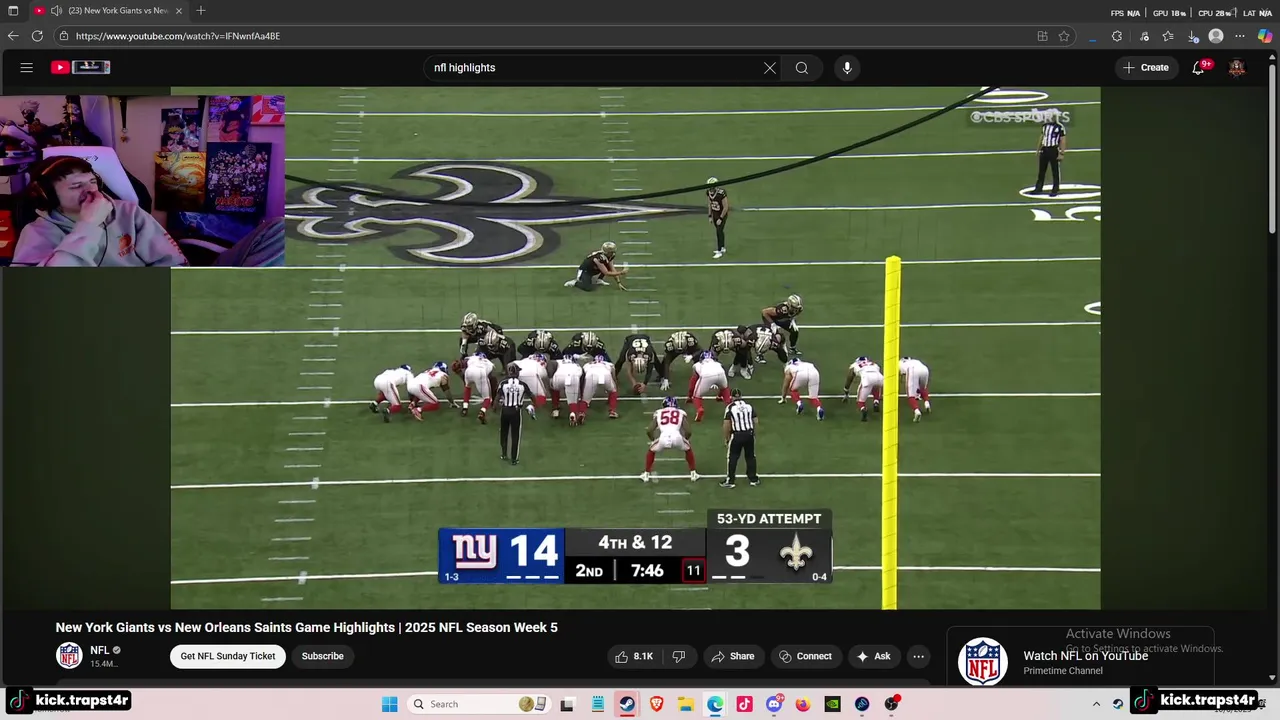
Task: Open the Copilot sidebar icon
Action: (x=1265, y=36)
